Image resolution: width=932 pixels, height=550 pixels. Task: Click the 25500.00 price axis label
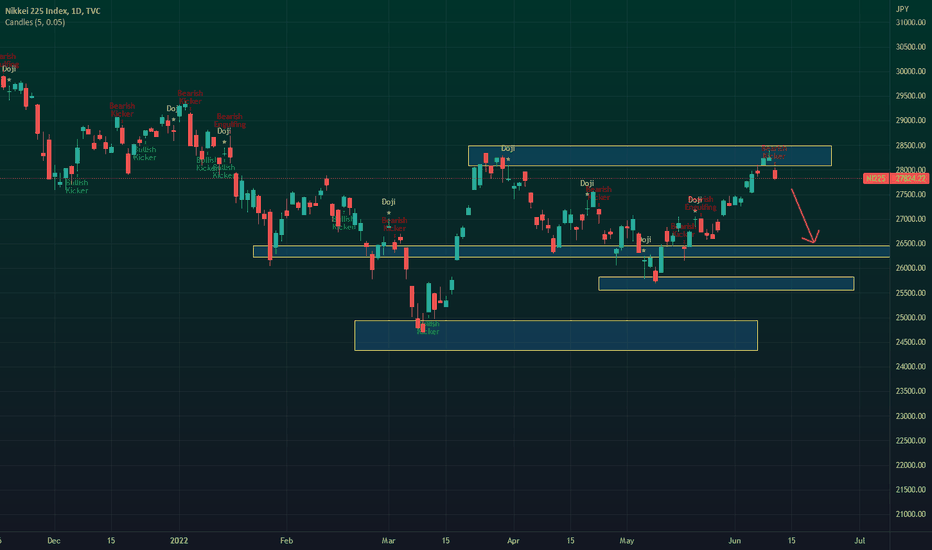pyautogui.click(x=911, y=293)
